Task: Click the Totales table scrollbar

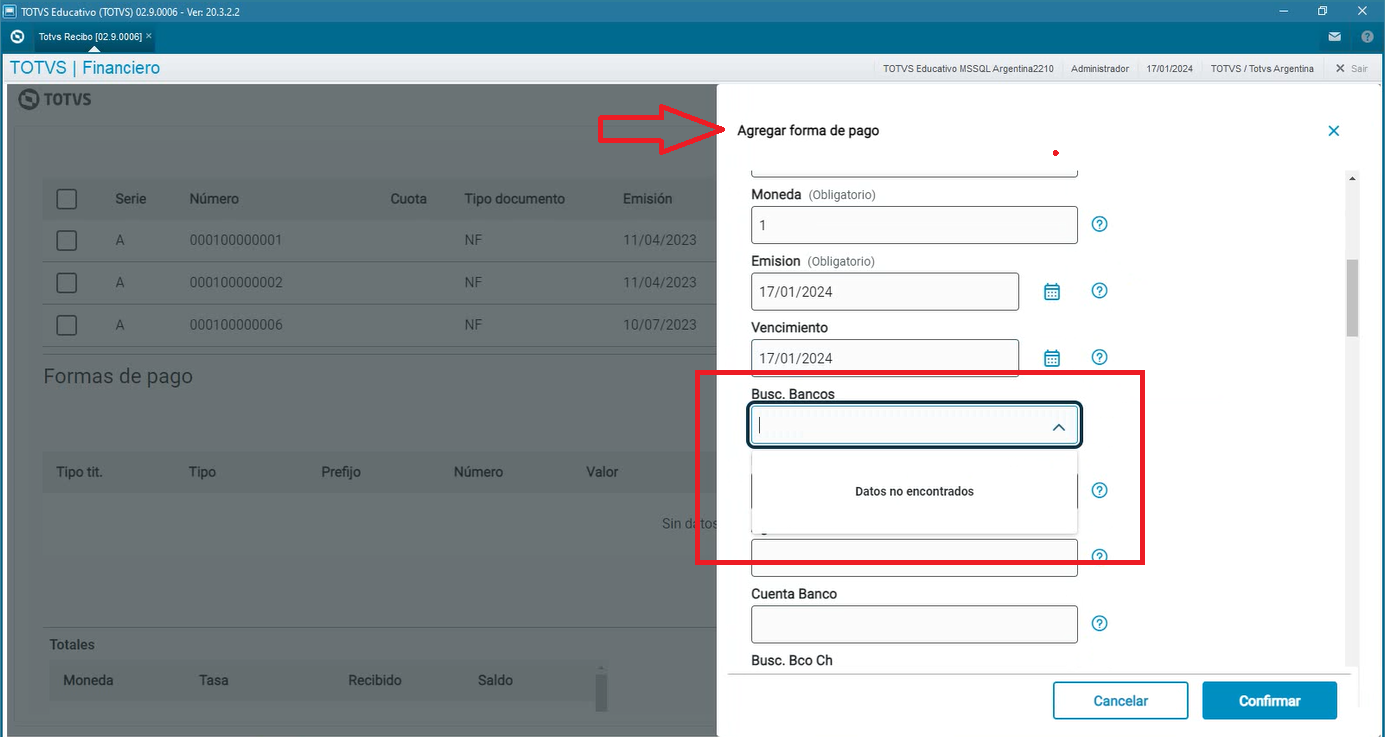Action: tap(601, 691)
